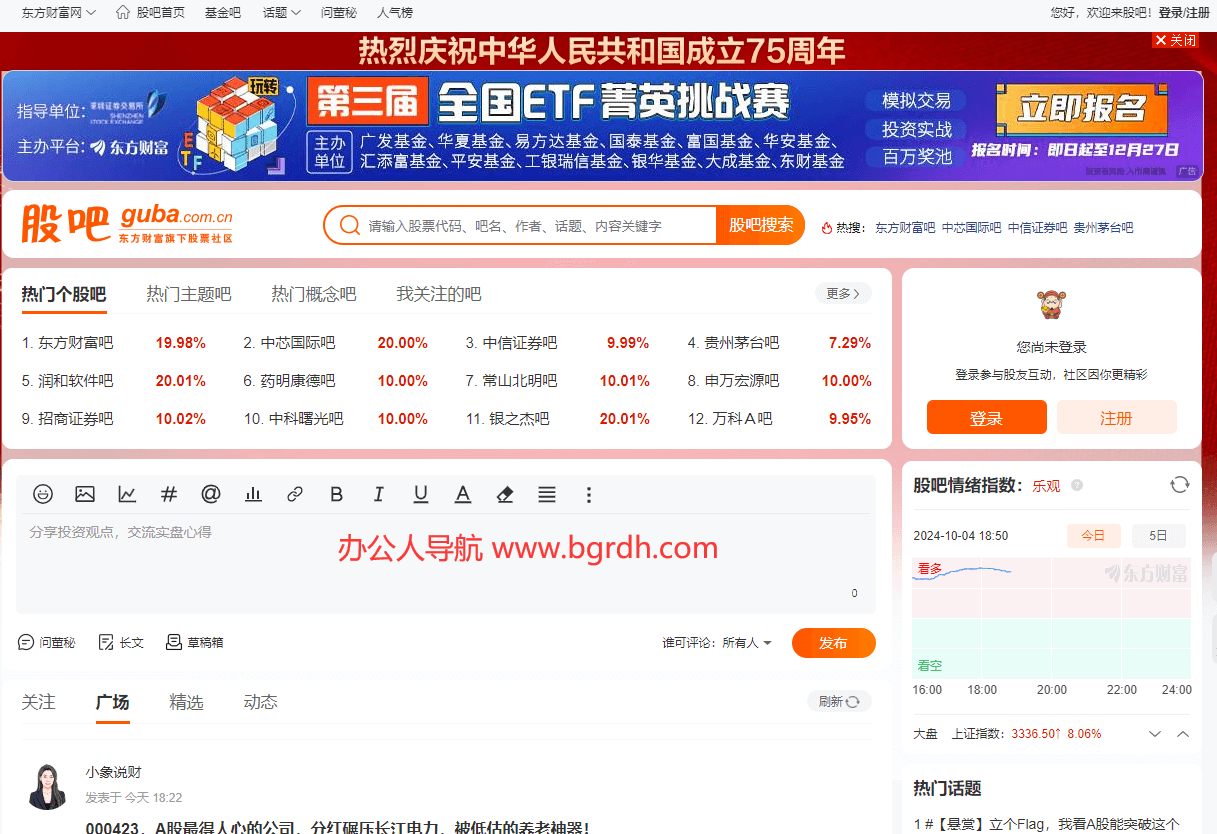Image resolution: width=1217 pixels, height=834 pixels.
Task: Refresh the 股吧情绪指数 panel
Action: coord(1180,485)
